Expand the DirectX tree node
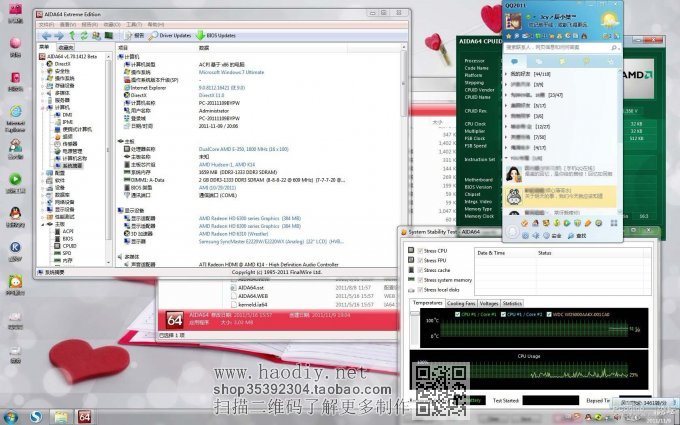The image size is (680, 425). tap(43, 62)
